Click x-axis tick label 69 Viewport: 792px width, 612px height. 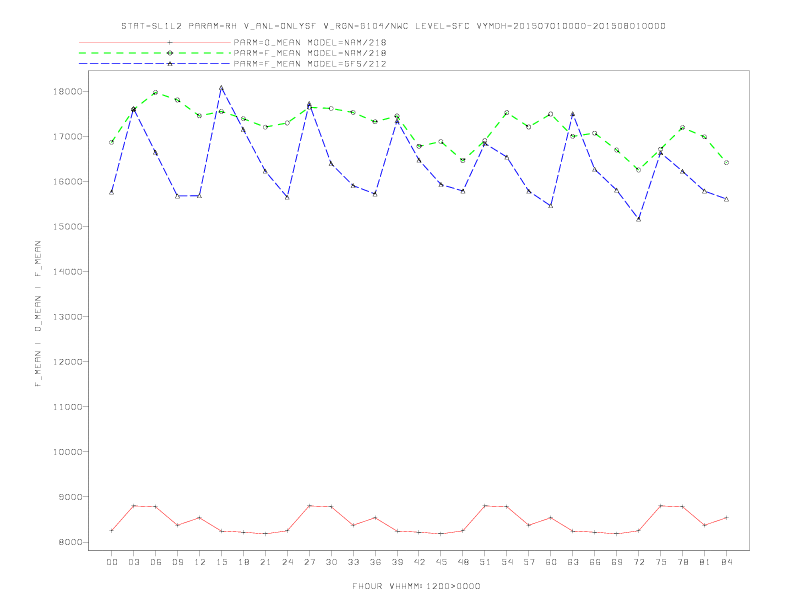[617, 562]
